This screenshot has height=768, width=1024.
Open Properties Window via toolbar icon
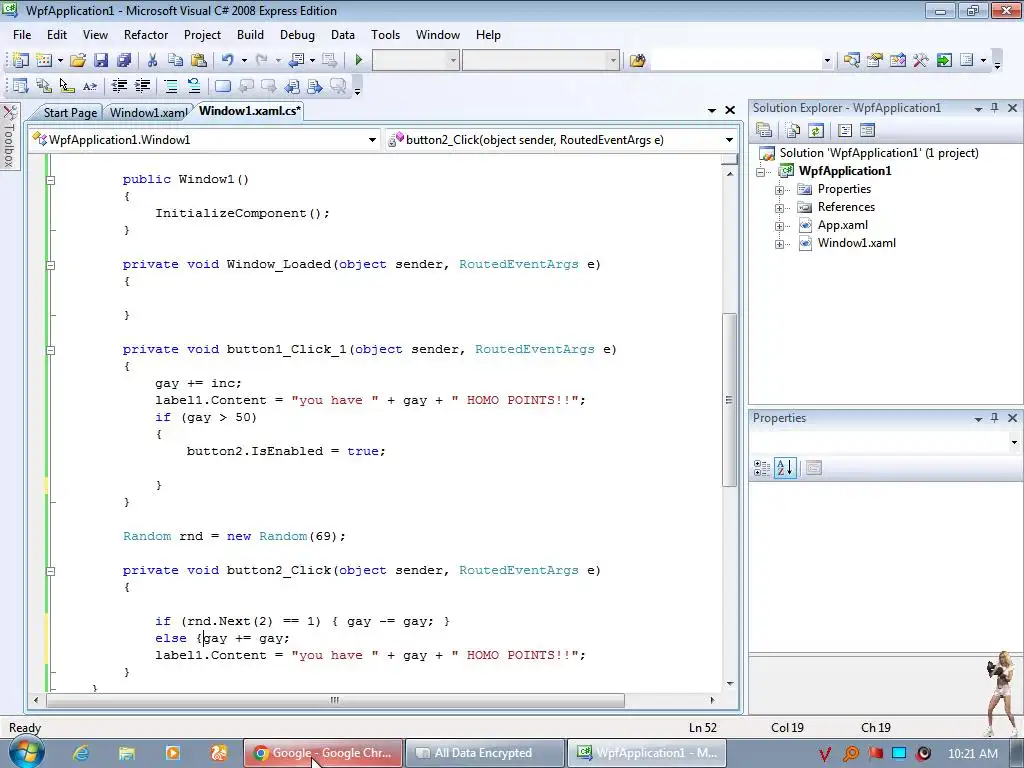tap(874, 60)
